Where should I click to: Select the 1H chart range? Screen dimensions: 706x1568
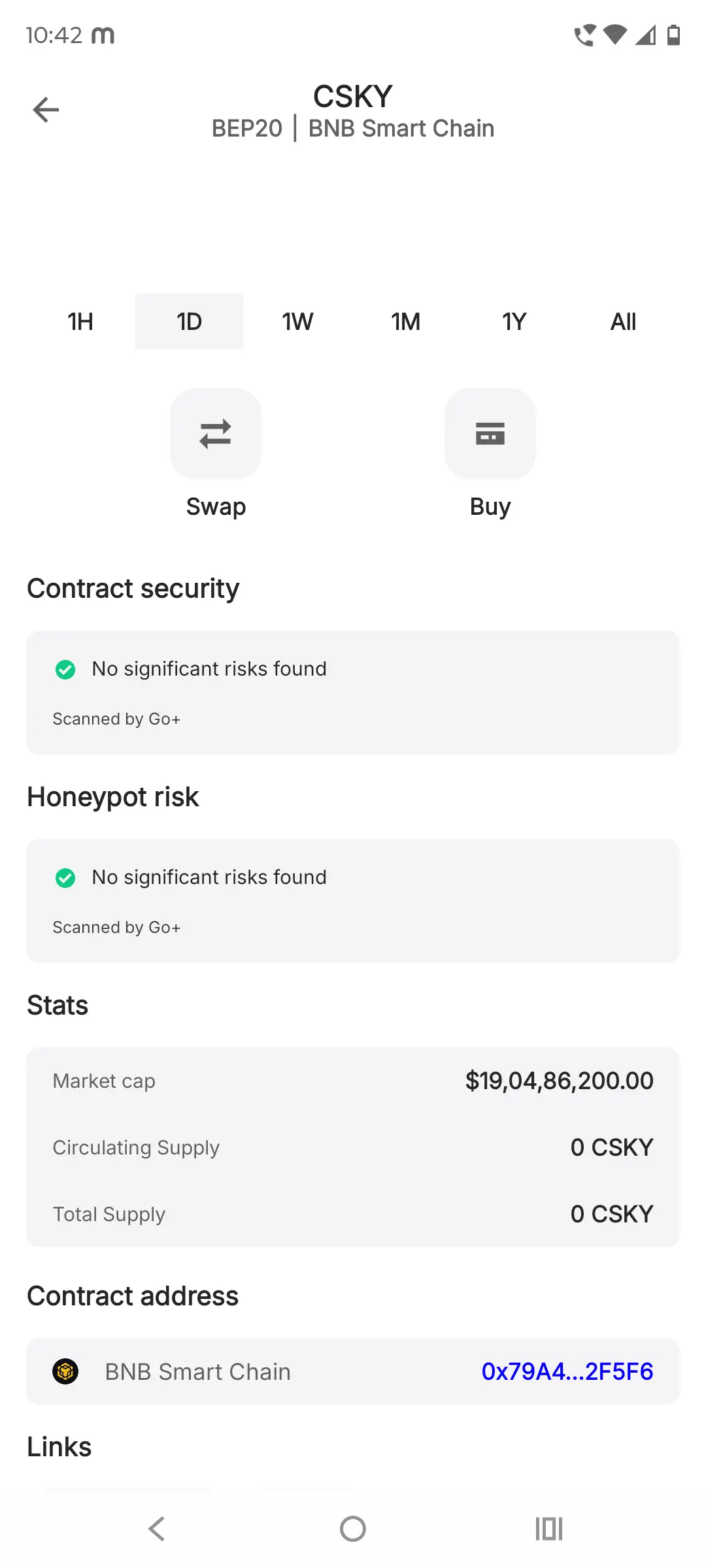[80, 321]
